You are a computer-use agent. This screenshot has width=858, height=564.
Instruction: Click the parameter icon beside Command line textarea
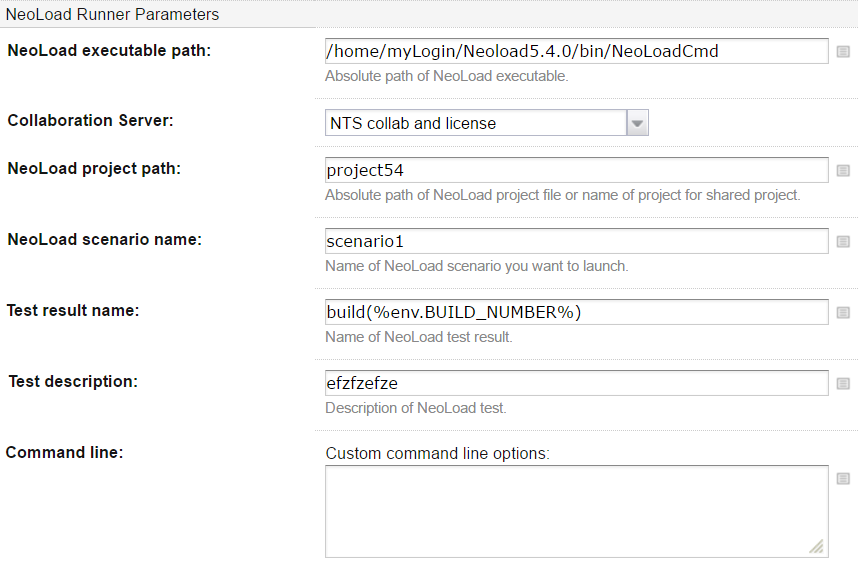pyautogui.click(x=843, y=479)
